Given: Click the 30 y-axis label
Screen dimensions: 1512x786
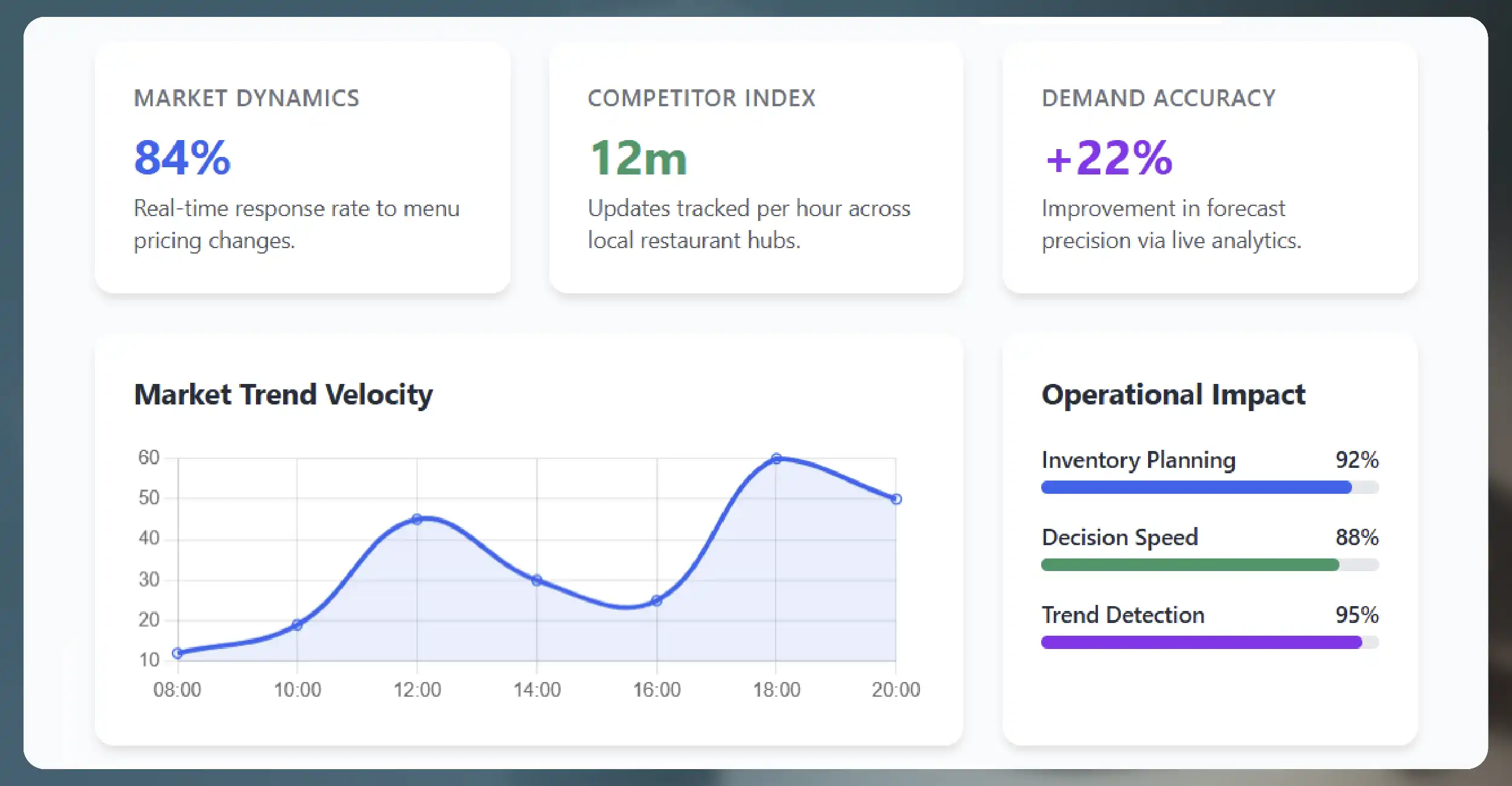Looking at the screenshot, I should click(148, 580).
